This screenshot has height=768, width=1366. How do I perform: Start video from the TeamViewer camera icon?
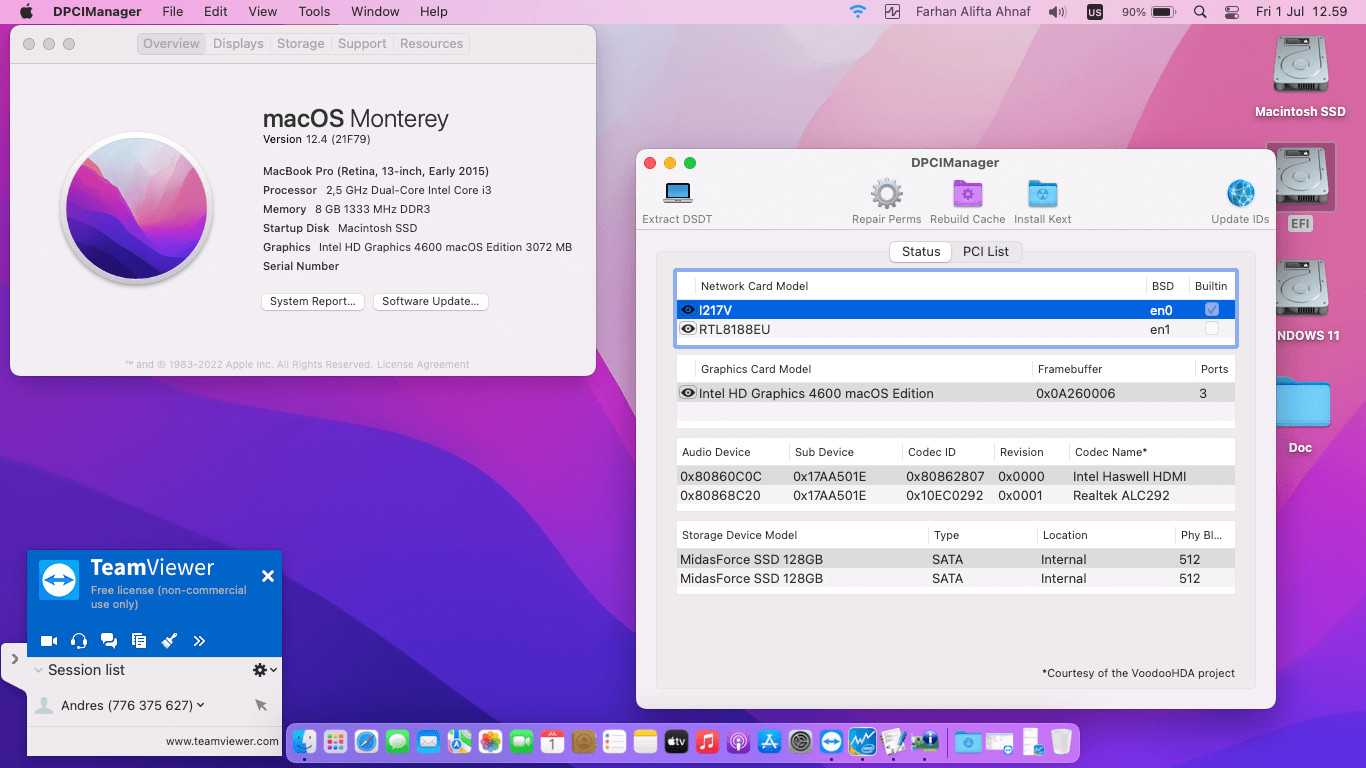tap(48, 641)
